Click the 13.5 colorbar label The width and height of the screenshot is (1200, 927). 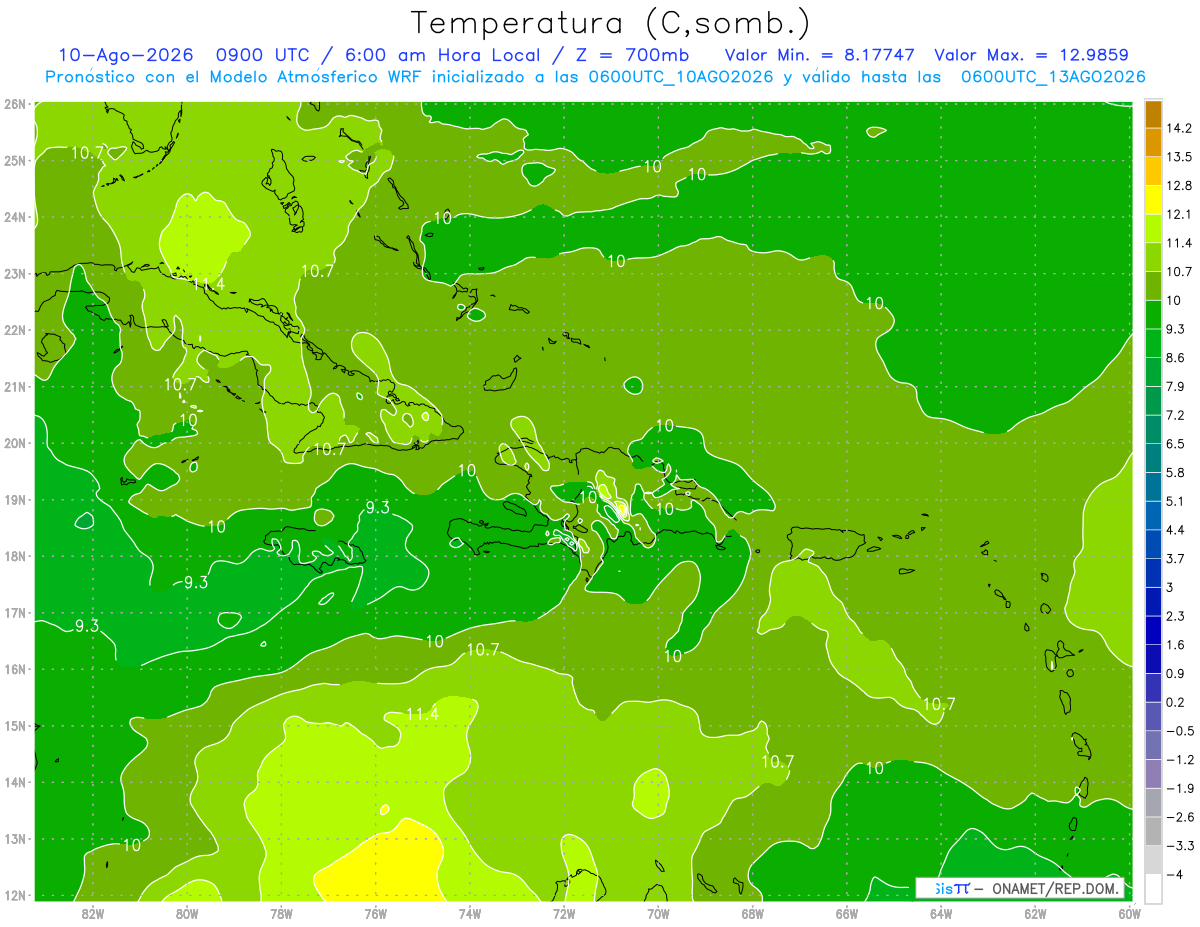1180,157
